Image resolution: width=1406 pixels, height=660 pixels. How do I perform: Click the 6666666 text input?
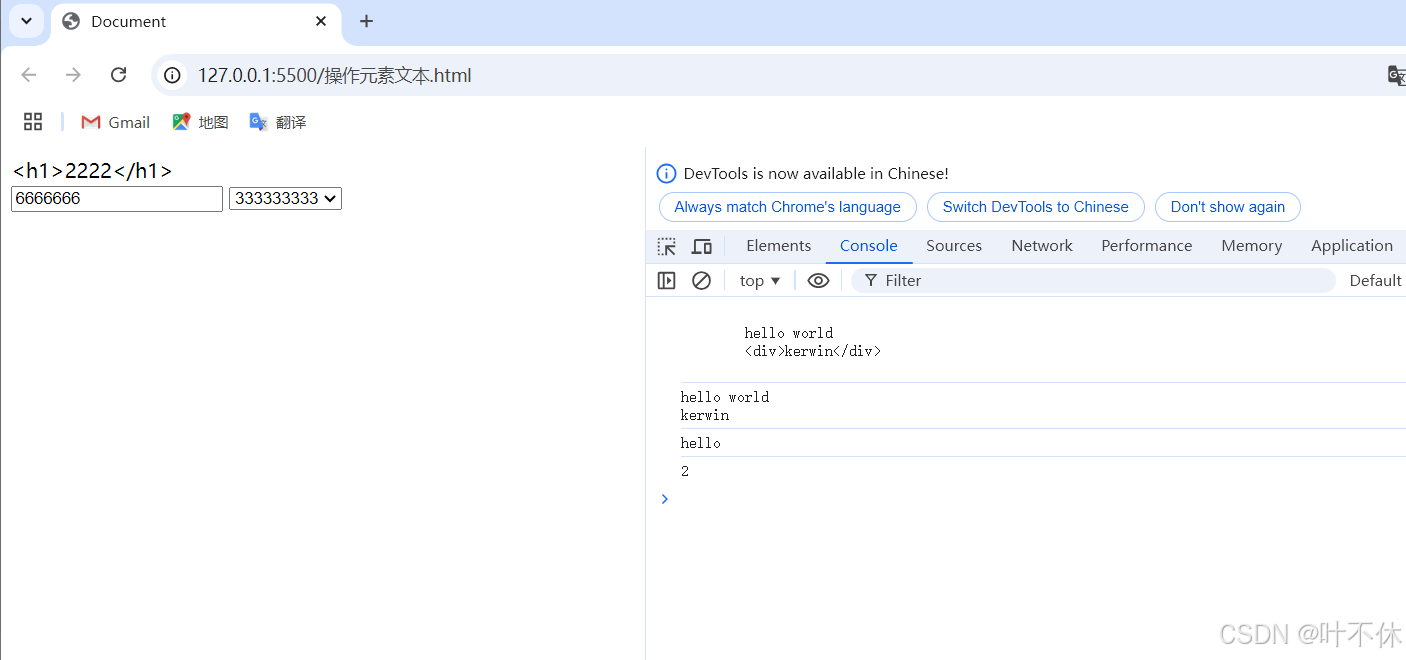[x=116, y=198]
